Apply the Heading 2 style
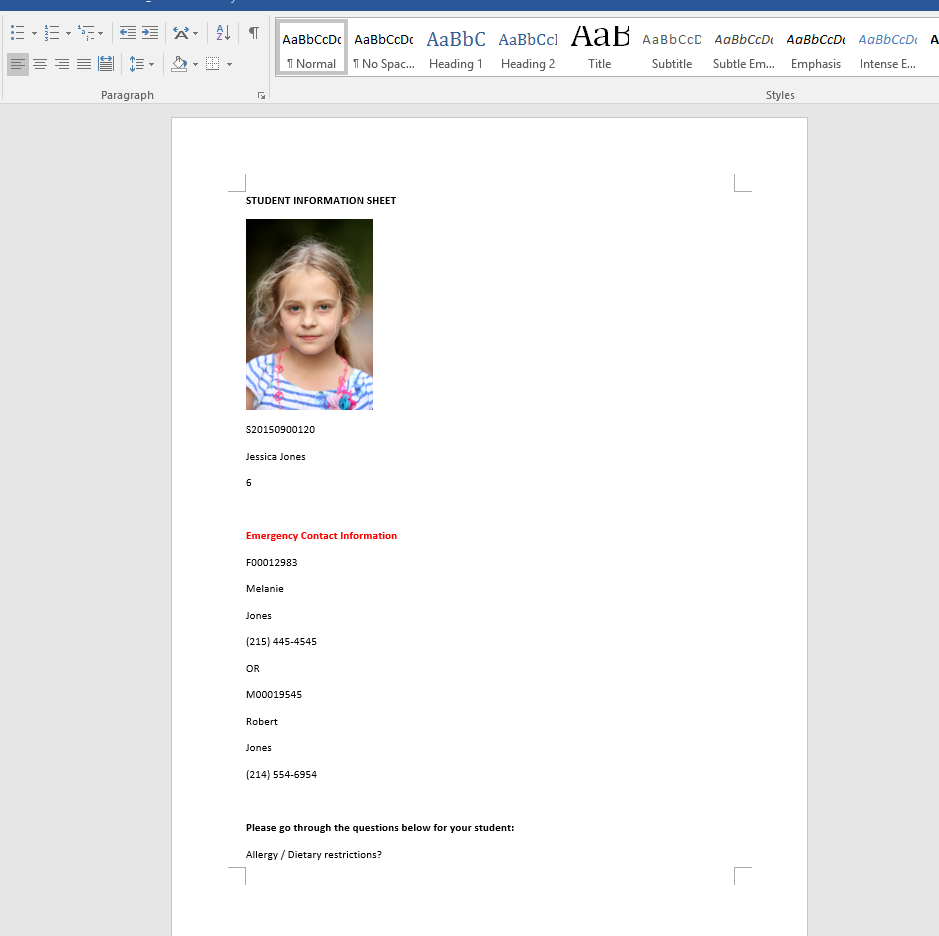This screenshot has height=936, width=939. (528, 48)
